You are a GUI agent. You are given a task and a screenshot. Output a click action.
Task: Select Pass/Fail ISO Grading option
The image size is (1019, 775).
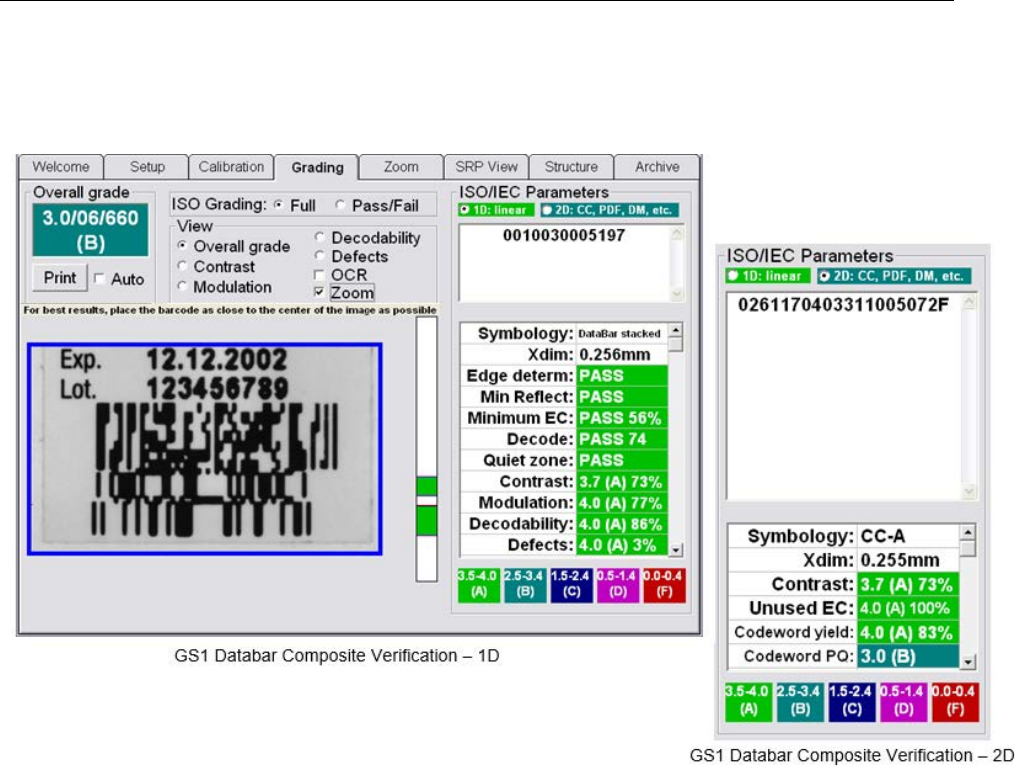pyautogui.click(x=340, y=205)
